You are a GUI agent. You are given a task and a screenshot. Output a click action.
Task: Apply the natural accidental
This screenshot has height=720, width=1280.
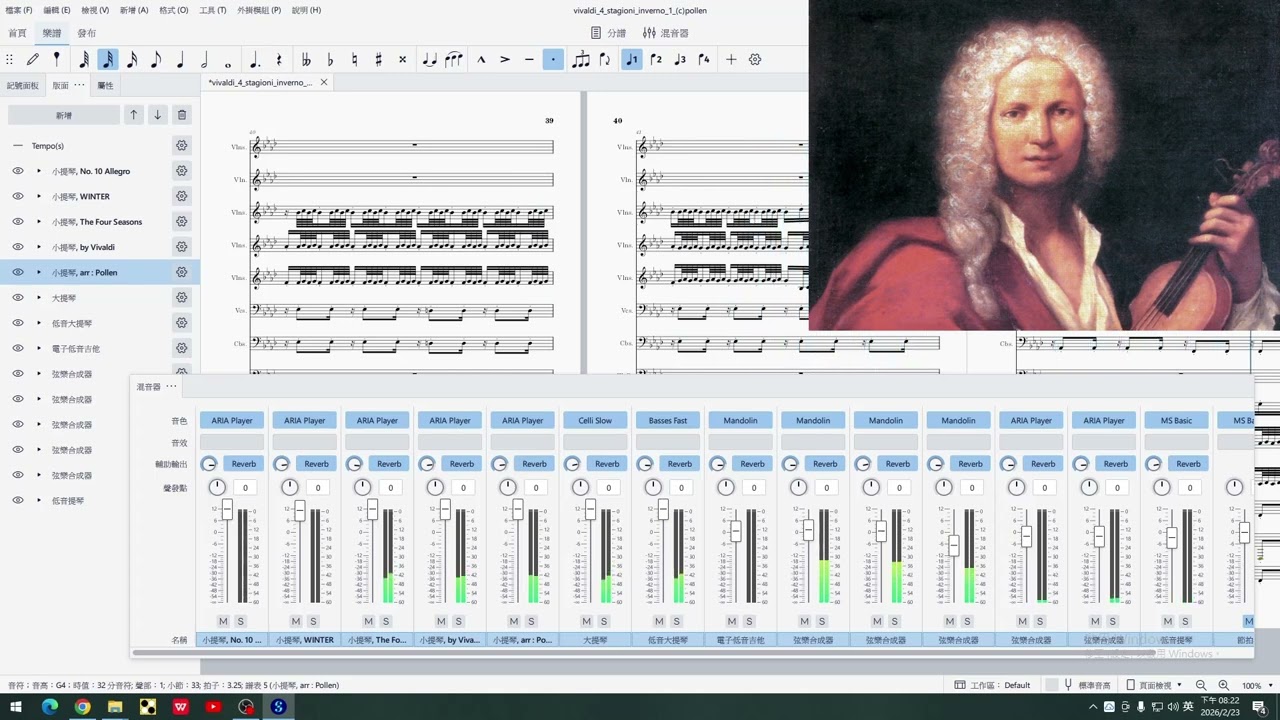pos(354,60)
